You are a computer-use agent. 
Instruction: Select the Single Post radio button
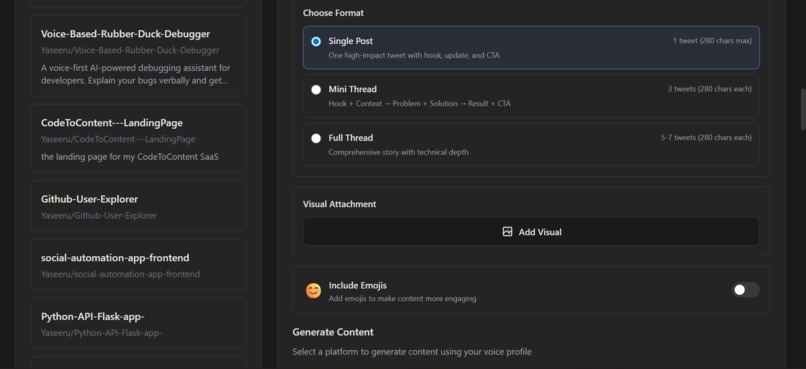pyautogui.click(x=316, y=41)
